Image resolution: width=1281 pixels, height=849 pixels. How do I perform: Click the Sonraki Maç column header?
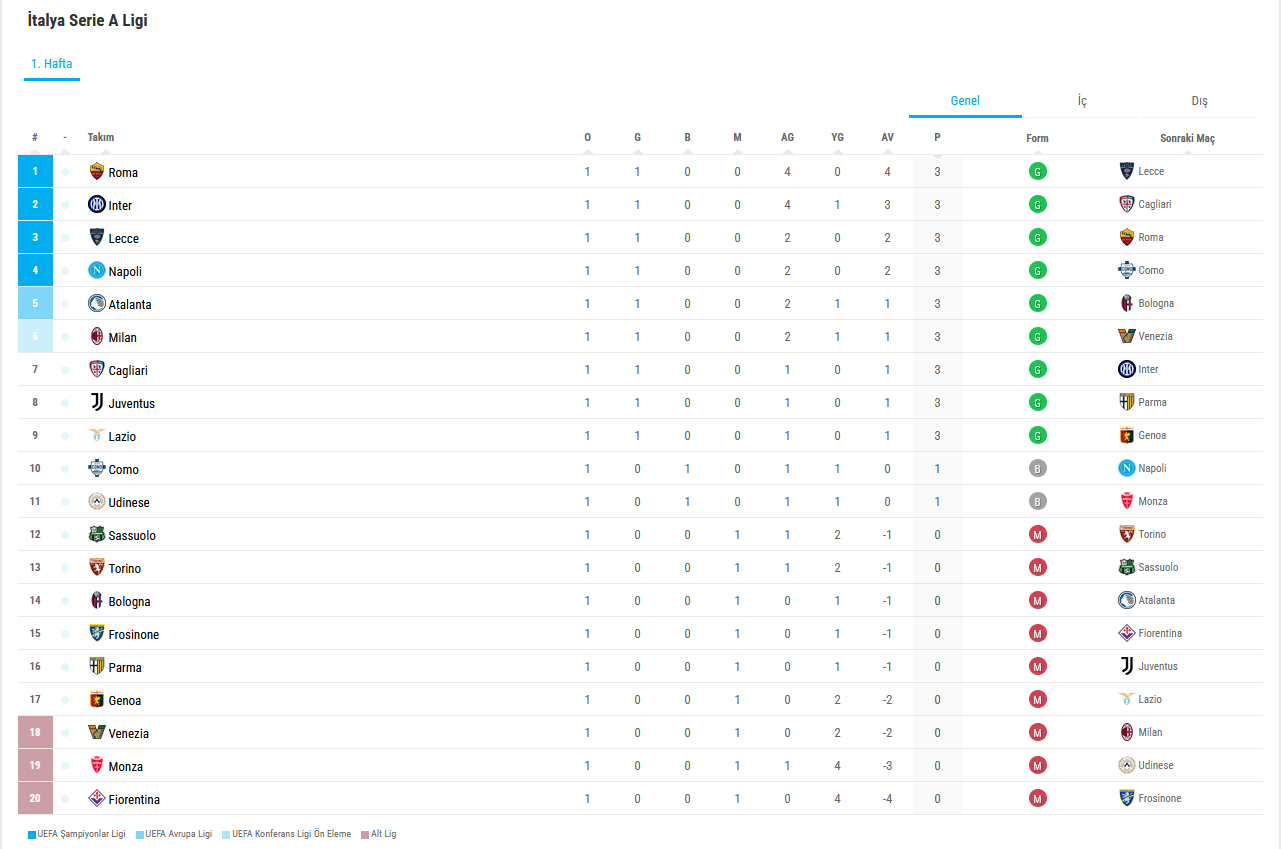(1187, 138)
